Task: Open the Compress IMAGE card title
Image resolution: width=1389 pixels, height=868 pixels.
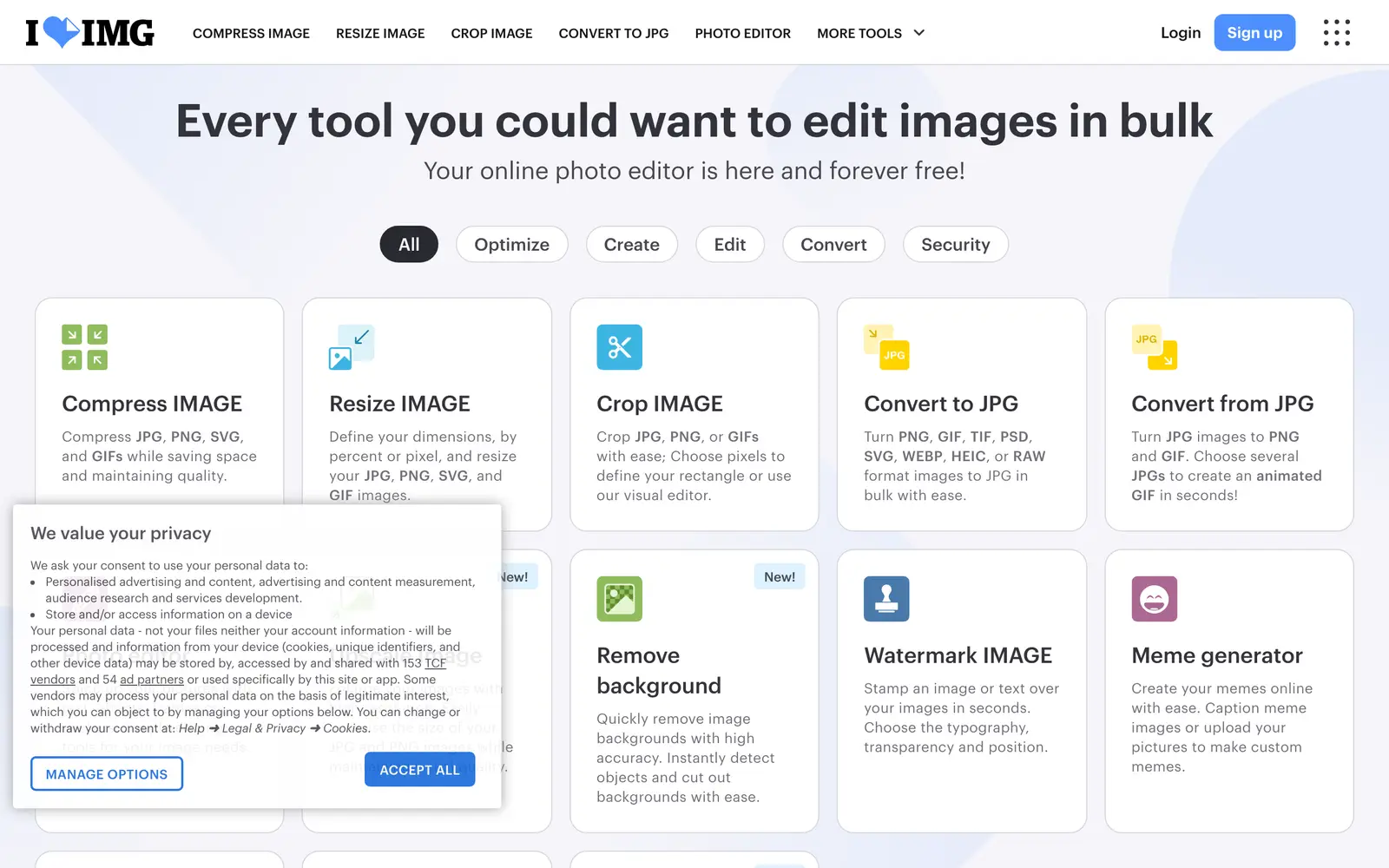Action: pyautogui.click(x=152, y=404)
